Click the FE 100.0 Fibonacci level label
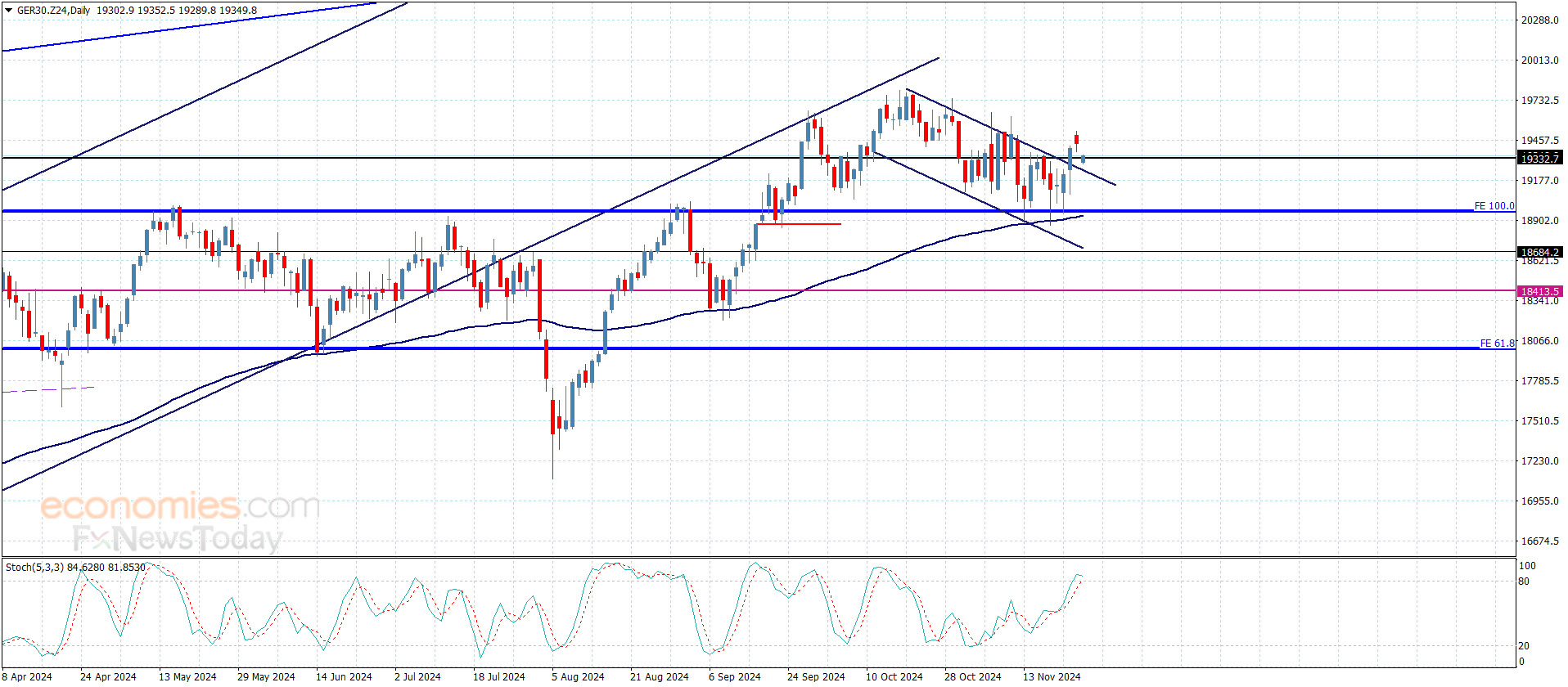The height and width of the screenshot is (687, 1568). coord(1494,206)
